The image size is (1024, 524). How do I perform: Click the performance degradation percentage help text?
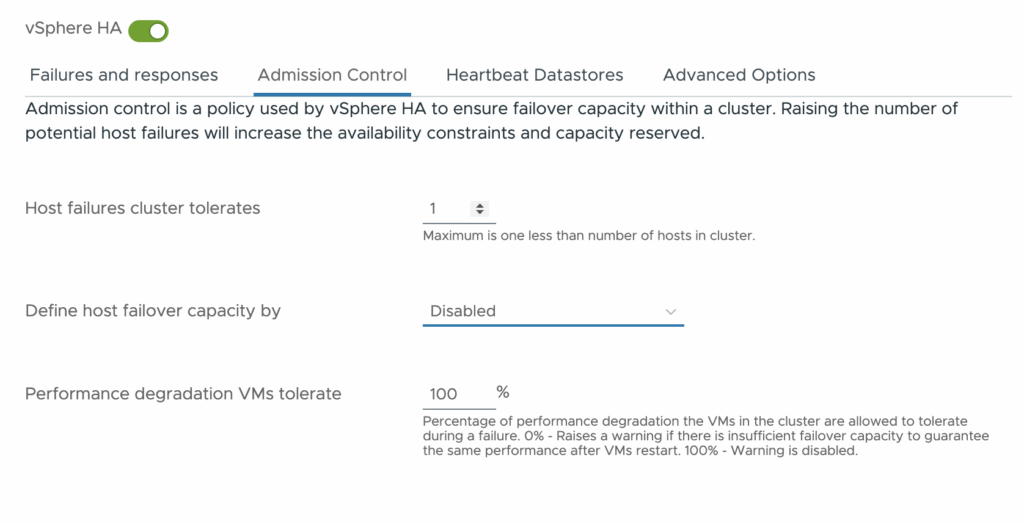tap(706, 436)
